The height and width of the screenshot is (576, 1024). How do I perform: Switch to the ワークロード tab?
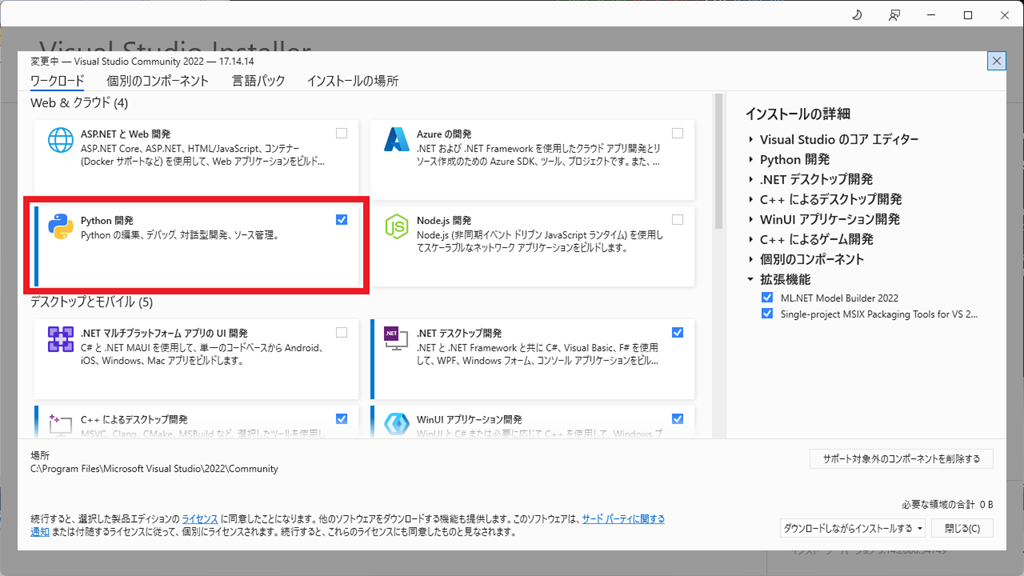[x=57, y=81]
